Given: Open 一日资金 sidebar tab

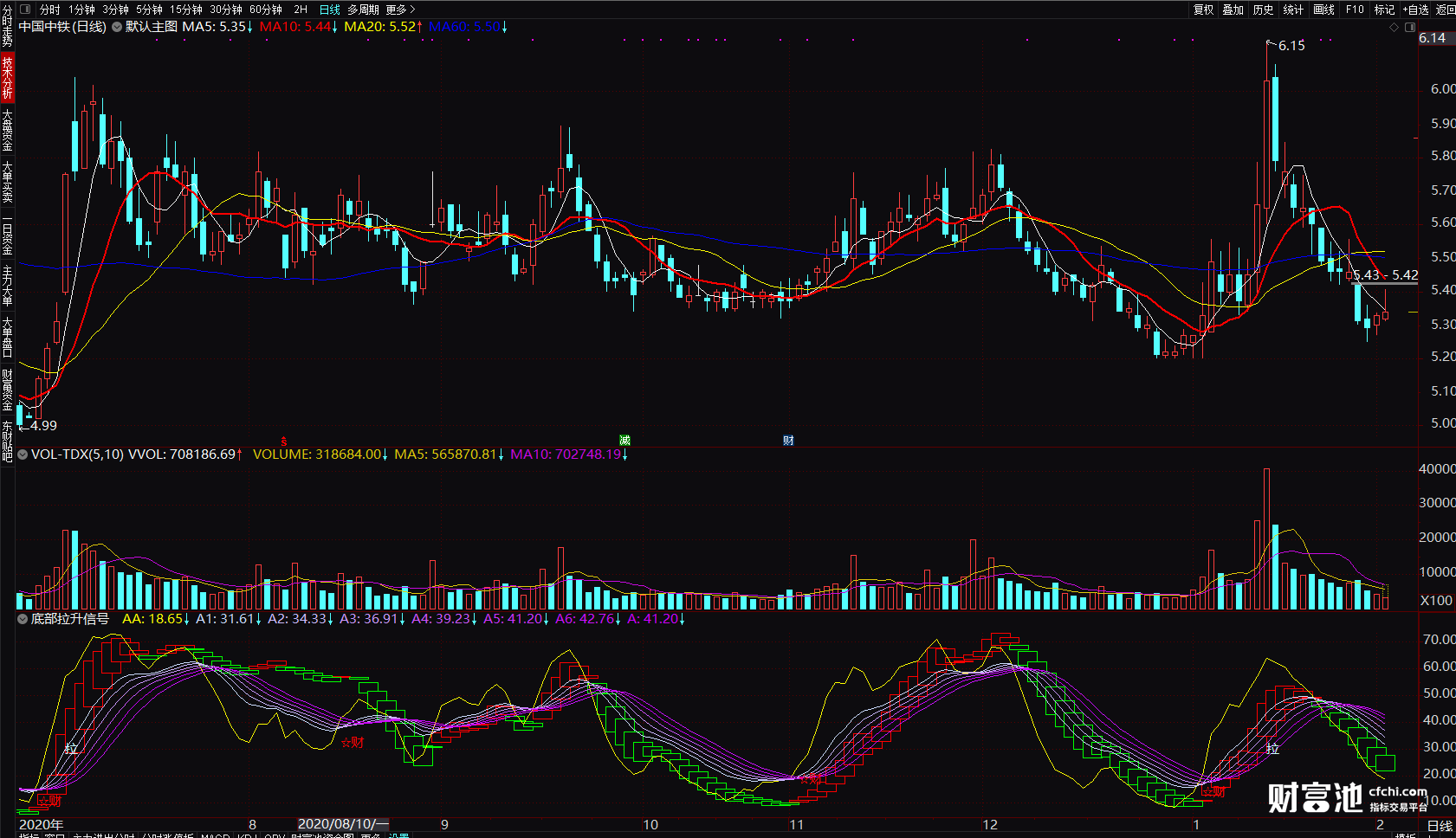Looking at the screenshot, I should point(7,234).
